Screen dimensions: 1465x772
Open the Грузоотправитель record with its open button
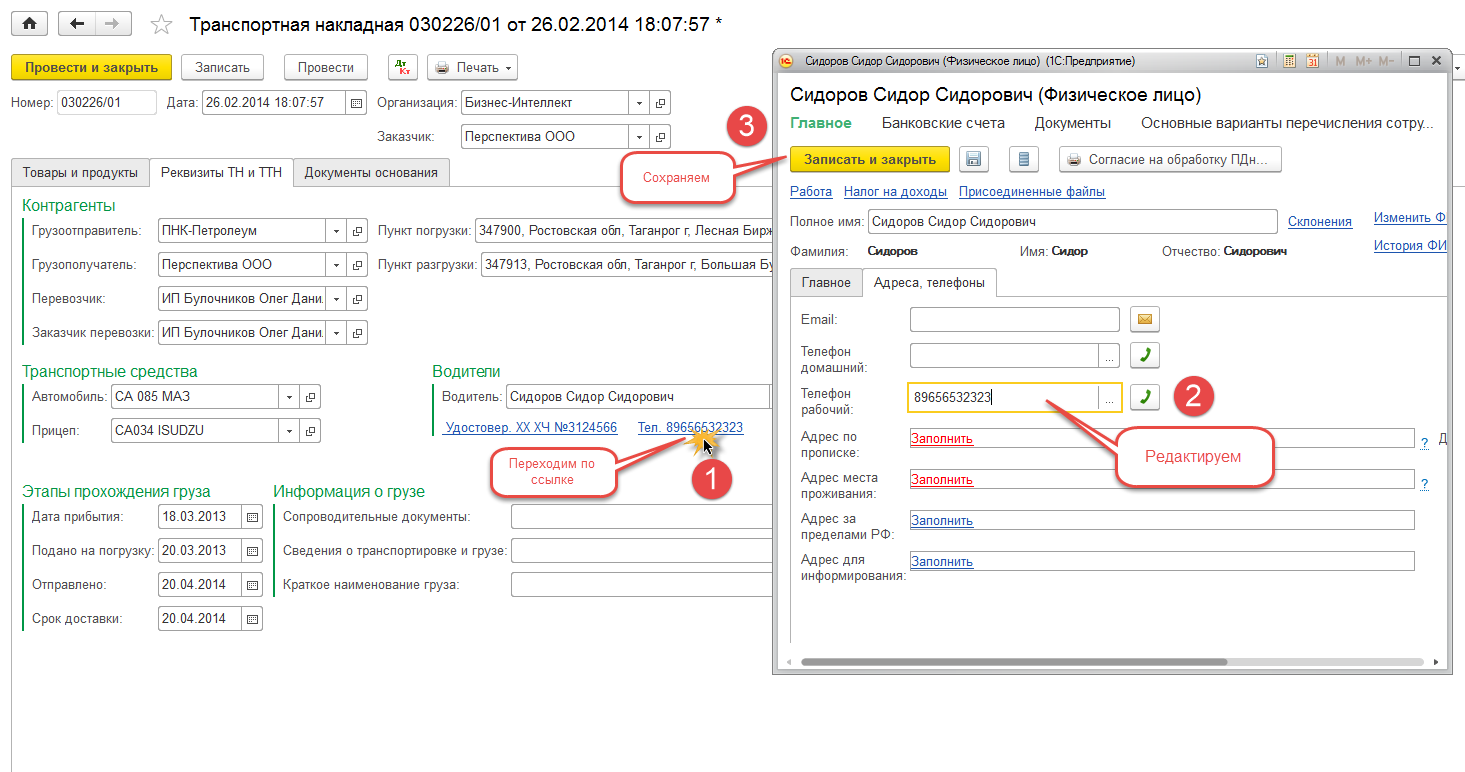(358, 231)
